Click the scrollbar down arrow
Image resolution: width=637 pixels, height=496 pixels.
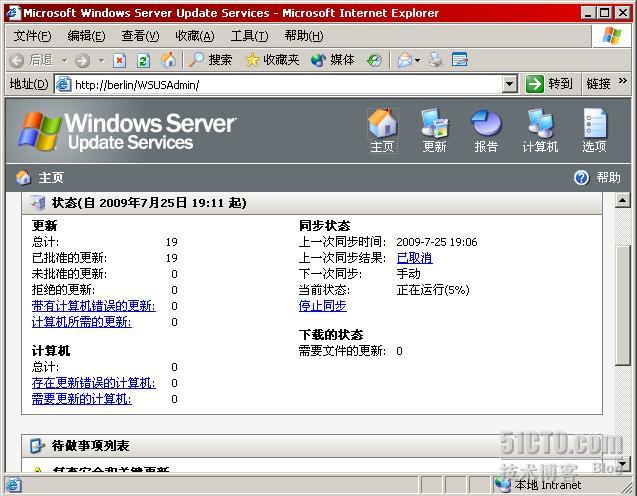click(622, 464)
